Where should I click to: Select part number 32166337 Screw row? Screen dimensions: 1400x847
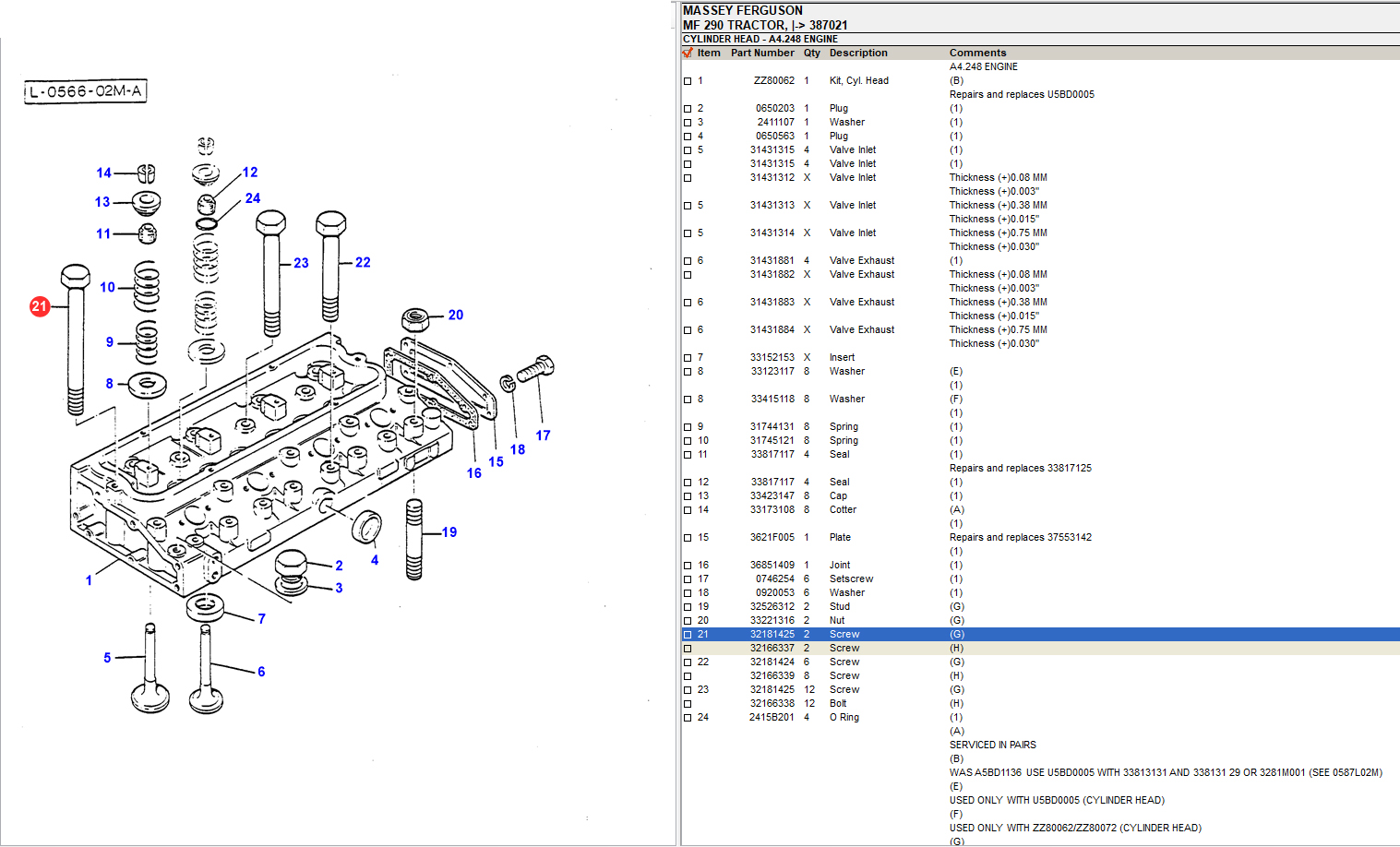772,649
